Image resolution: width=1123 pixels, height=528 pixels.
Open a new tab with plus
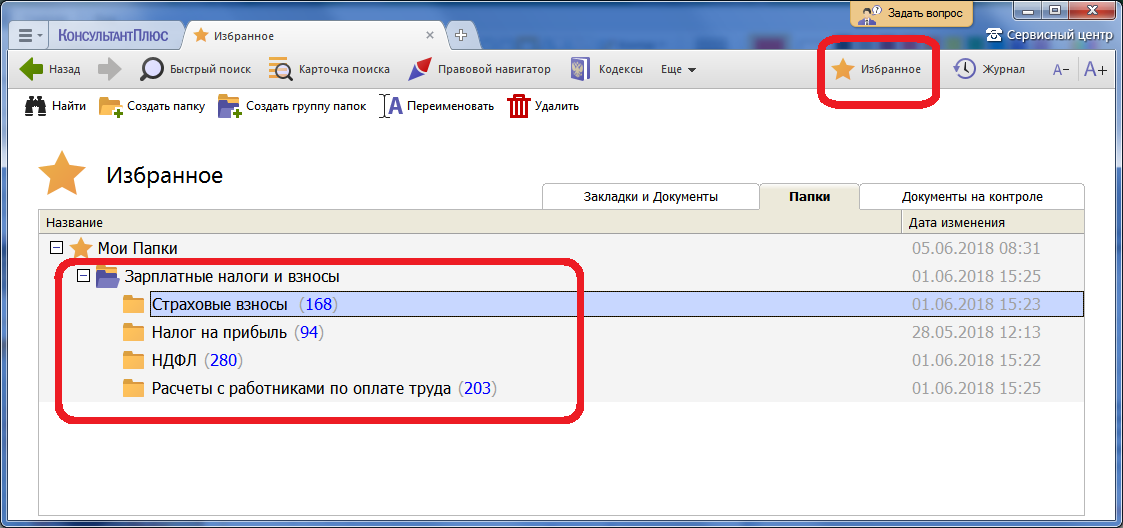click(461, 35)
